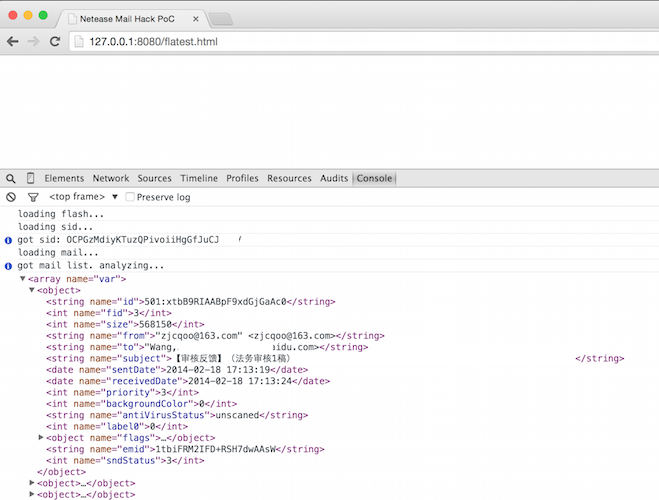The image size is (659, 500).
Task: Click the int name="size" row
Action: [x=125, y=324]
